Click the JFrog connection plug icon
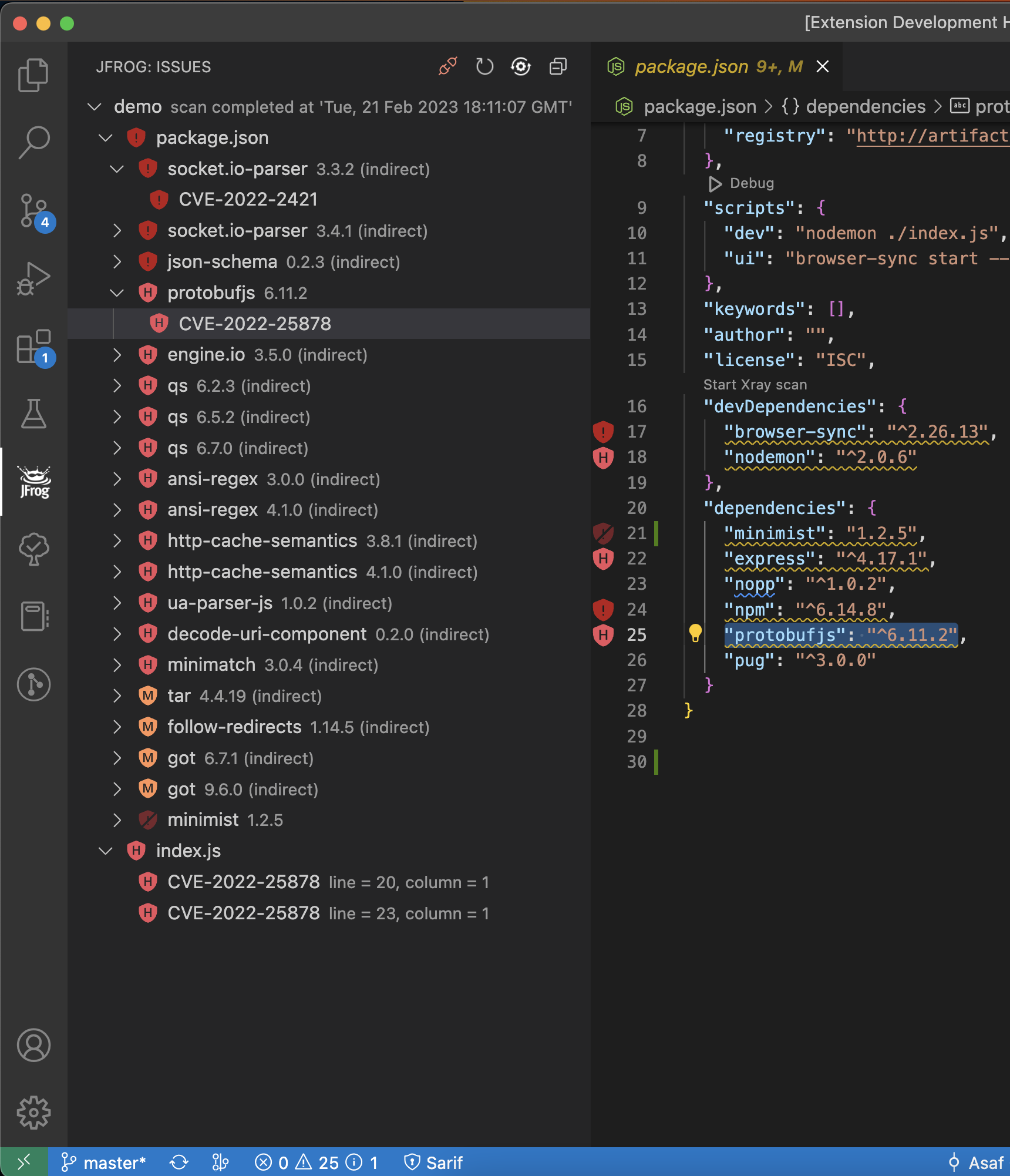The height and width of the screenshot is (1176, 1010). click(x=448, y=66)
